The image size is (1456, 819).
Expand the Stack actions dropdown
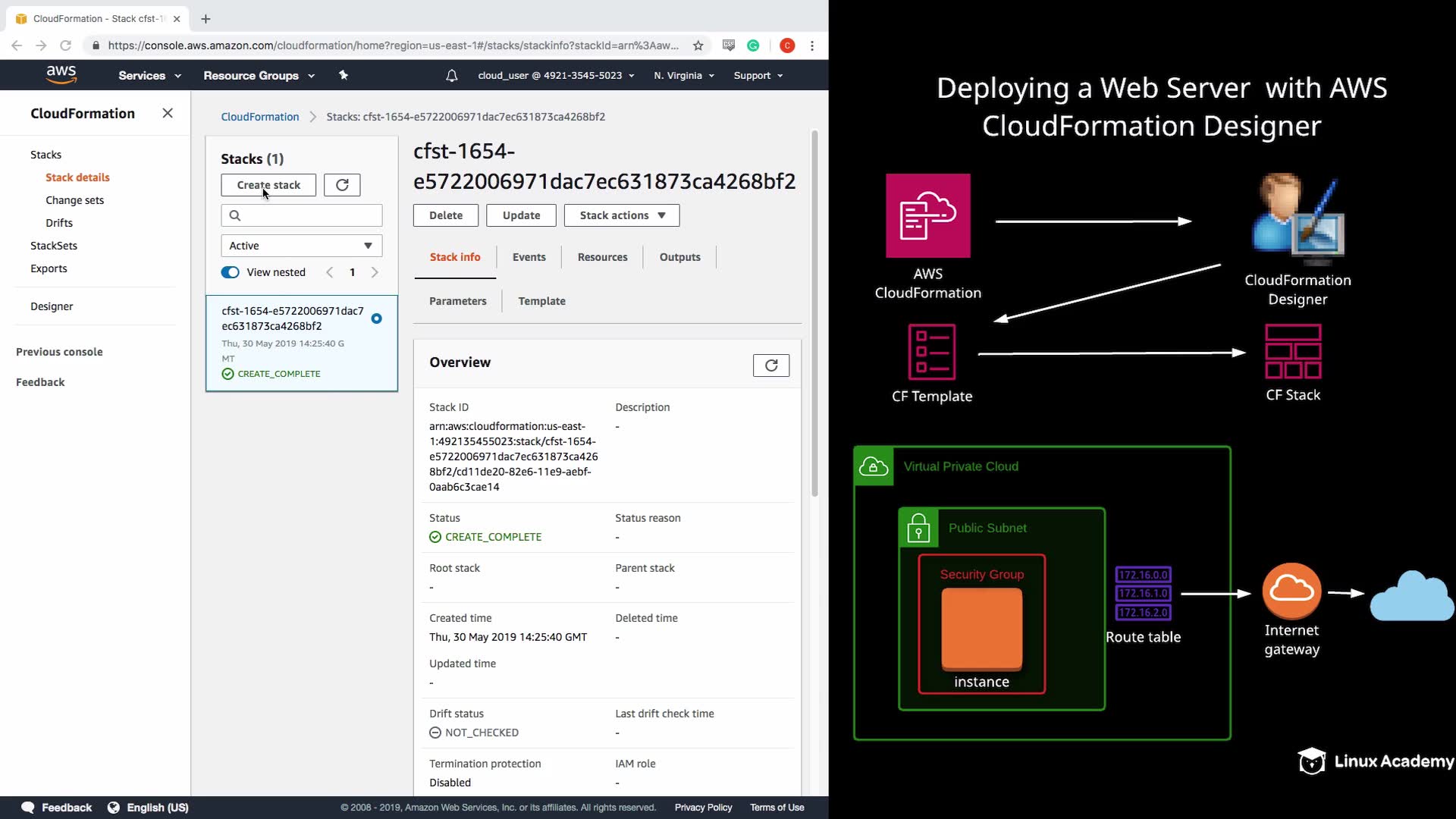(x=622, y=215)
